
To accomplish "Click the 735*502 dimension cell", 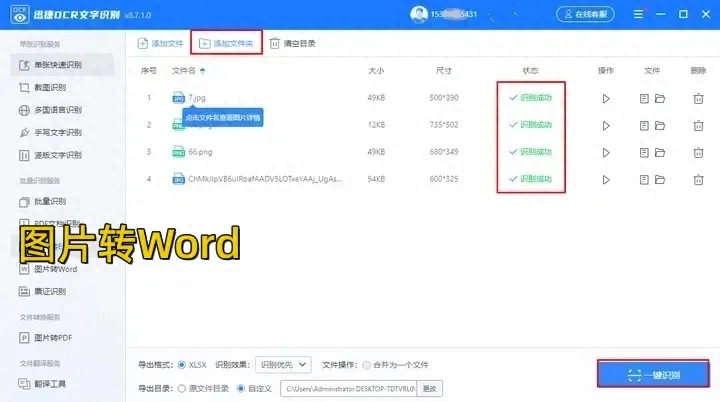I will [444, 125].
